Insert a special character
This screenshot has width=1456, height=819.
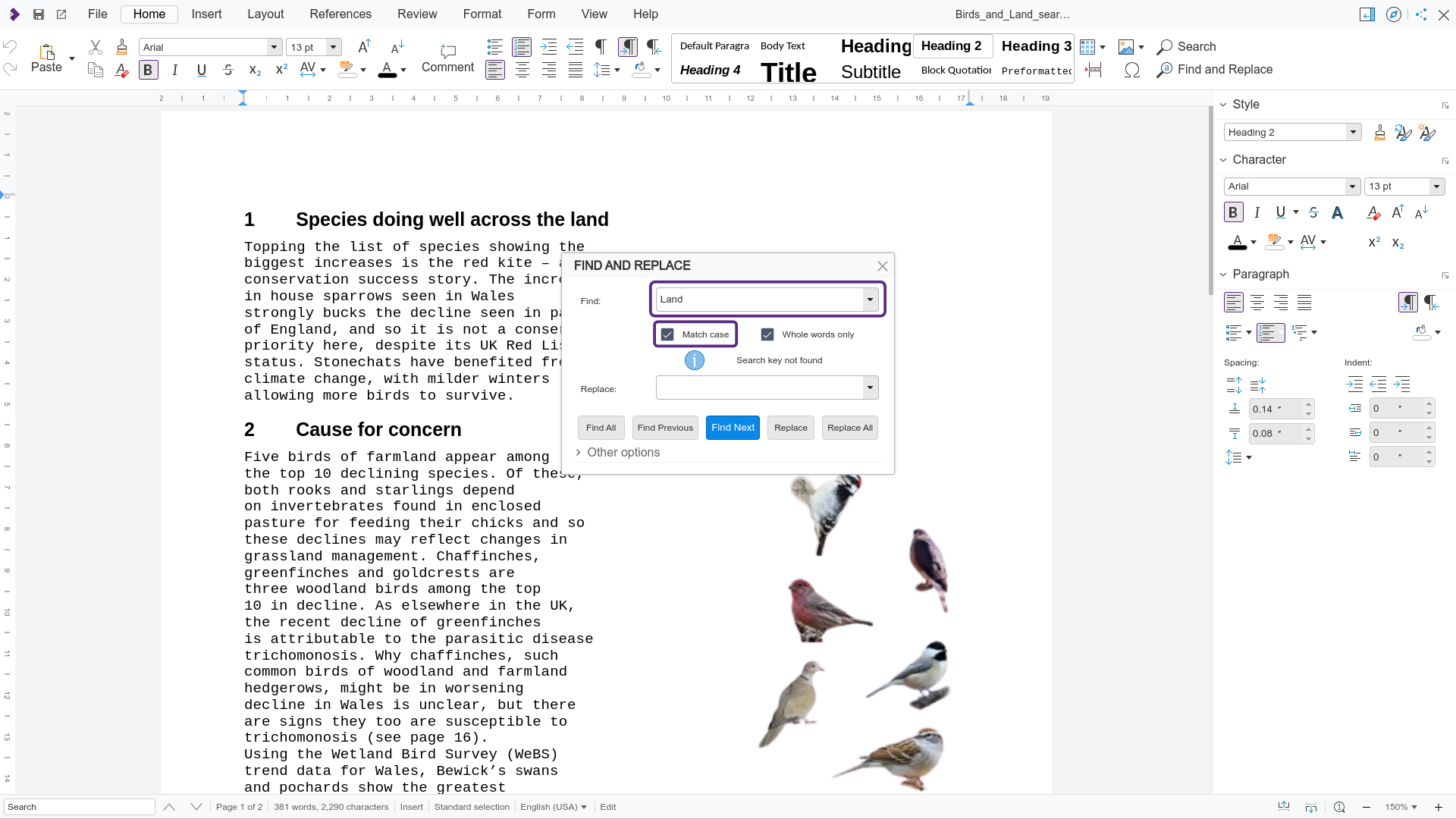[1132, 70]
